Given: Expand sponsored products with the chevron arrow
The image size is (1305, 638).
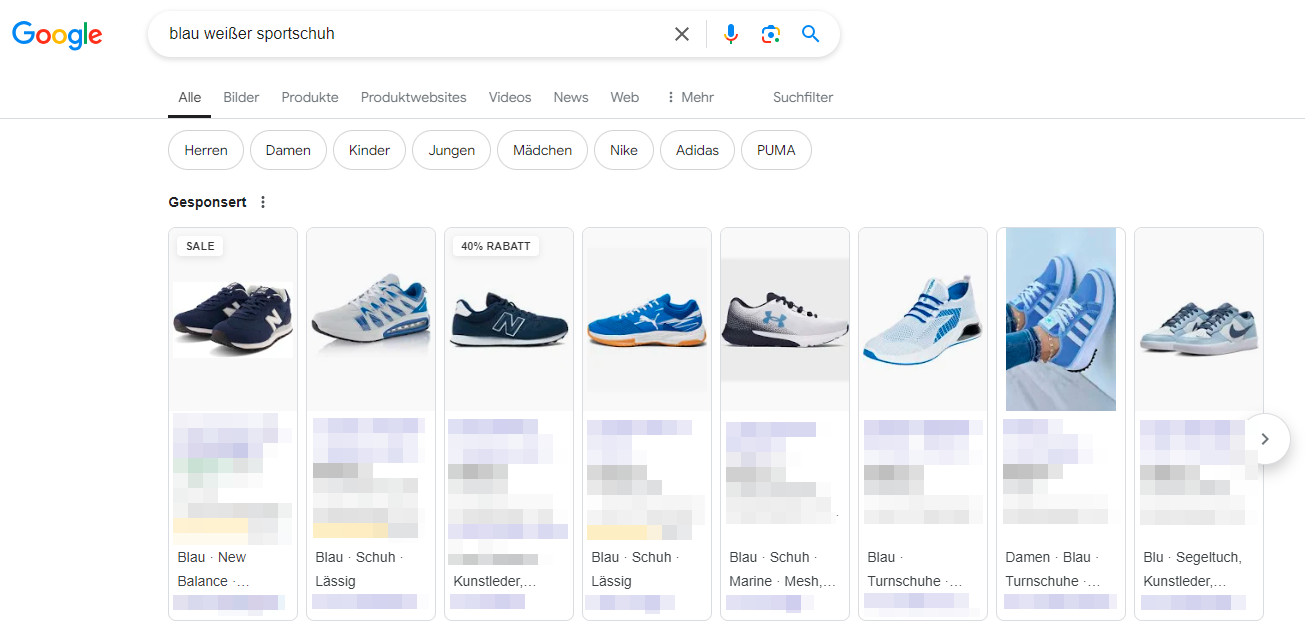Looking at the screenshot, I should pos(1265,439).
